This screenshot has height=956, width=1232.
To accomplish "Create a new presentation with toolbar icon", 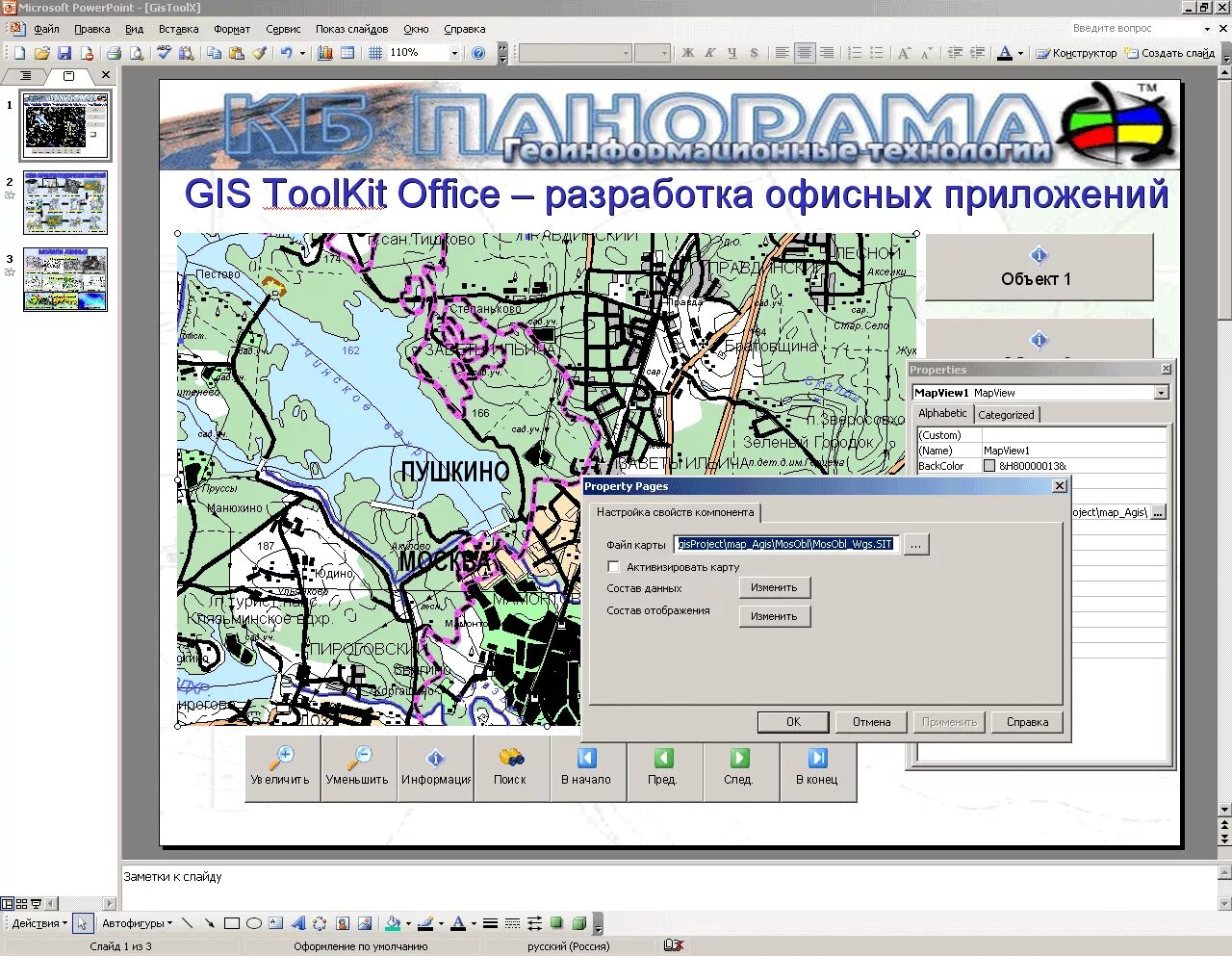I will point(19,53).
